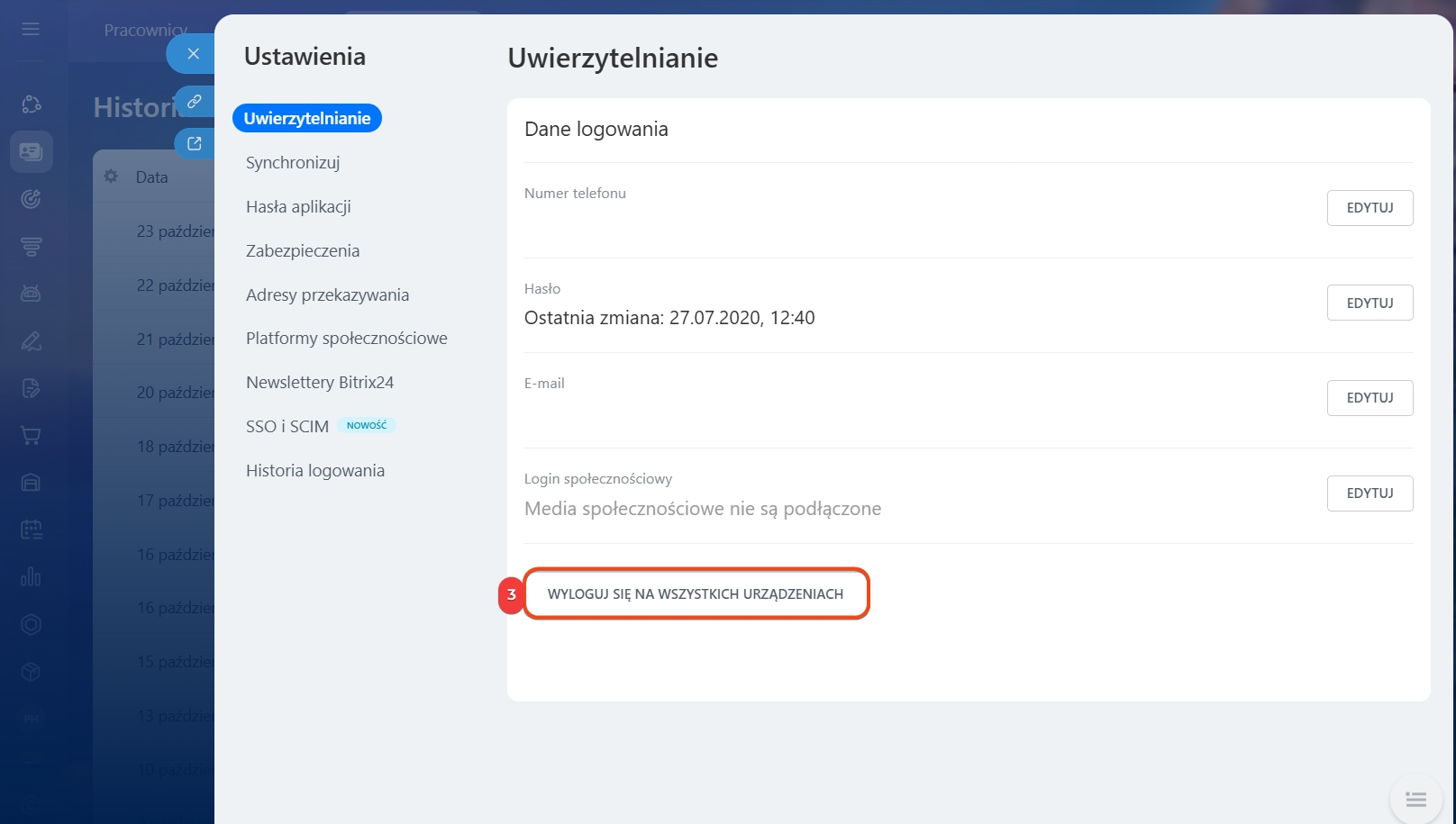
Task: Click the list menu button bottom right
Action: click(1415, 799)
